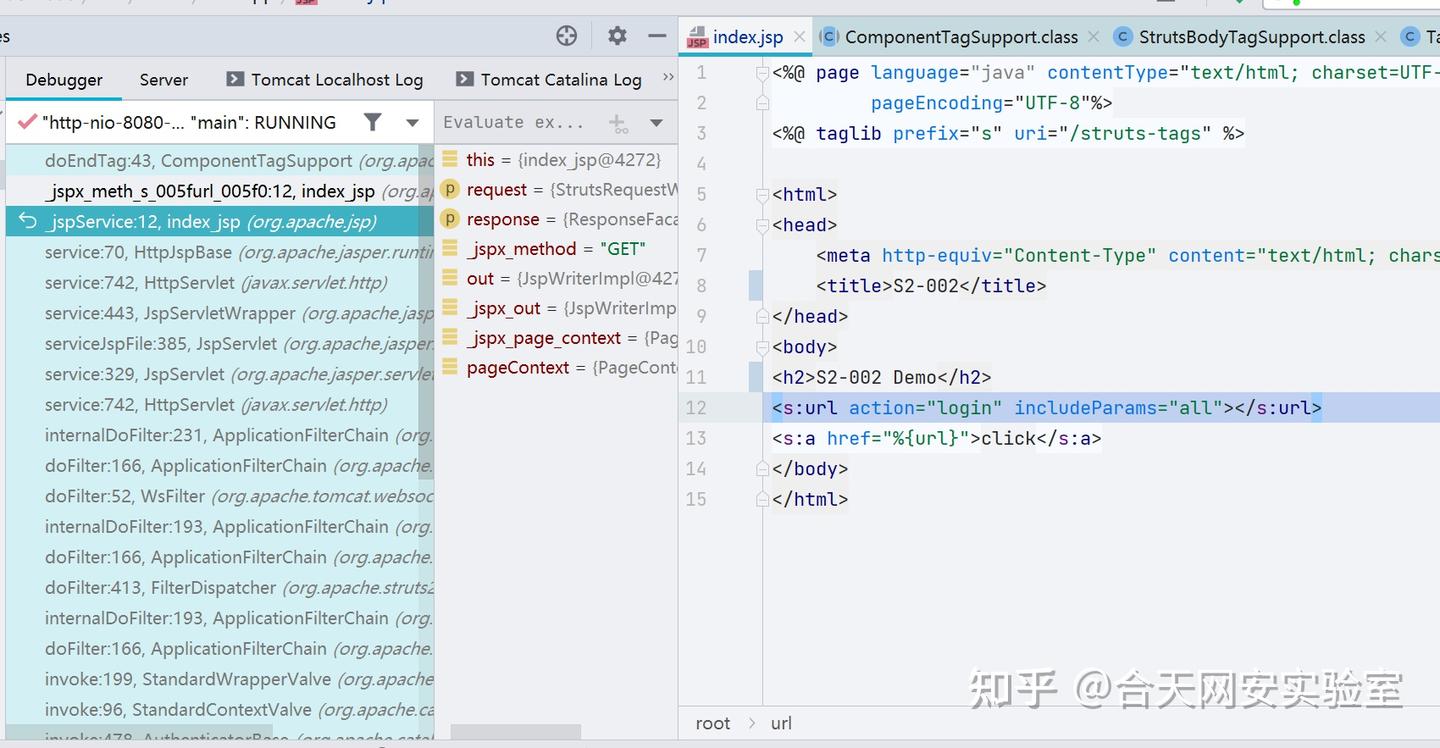This screenshot has width=1440, height=748.
Task: Select the _jspService:12 stack frame
Action: (x=220, y=222)
